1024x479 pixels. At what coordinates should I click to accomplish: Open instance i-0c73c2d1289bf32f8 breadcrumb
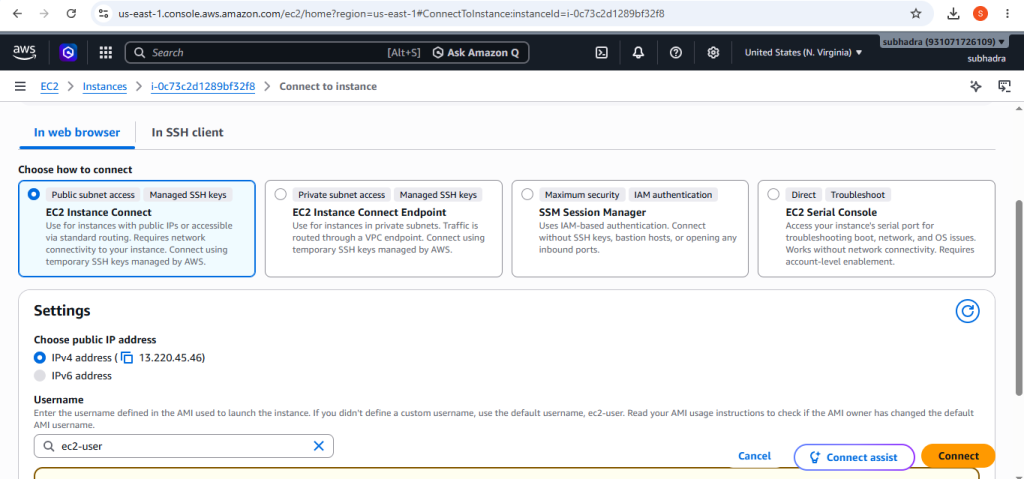[x=203, y=86]
